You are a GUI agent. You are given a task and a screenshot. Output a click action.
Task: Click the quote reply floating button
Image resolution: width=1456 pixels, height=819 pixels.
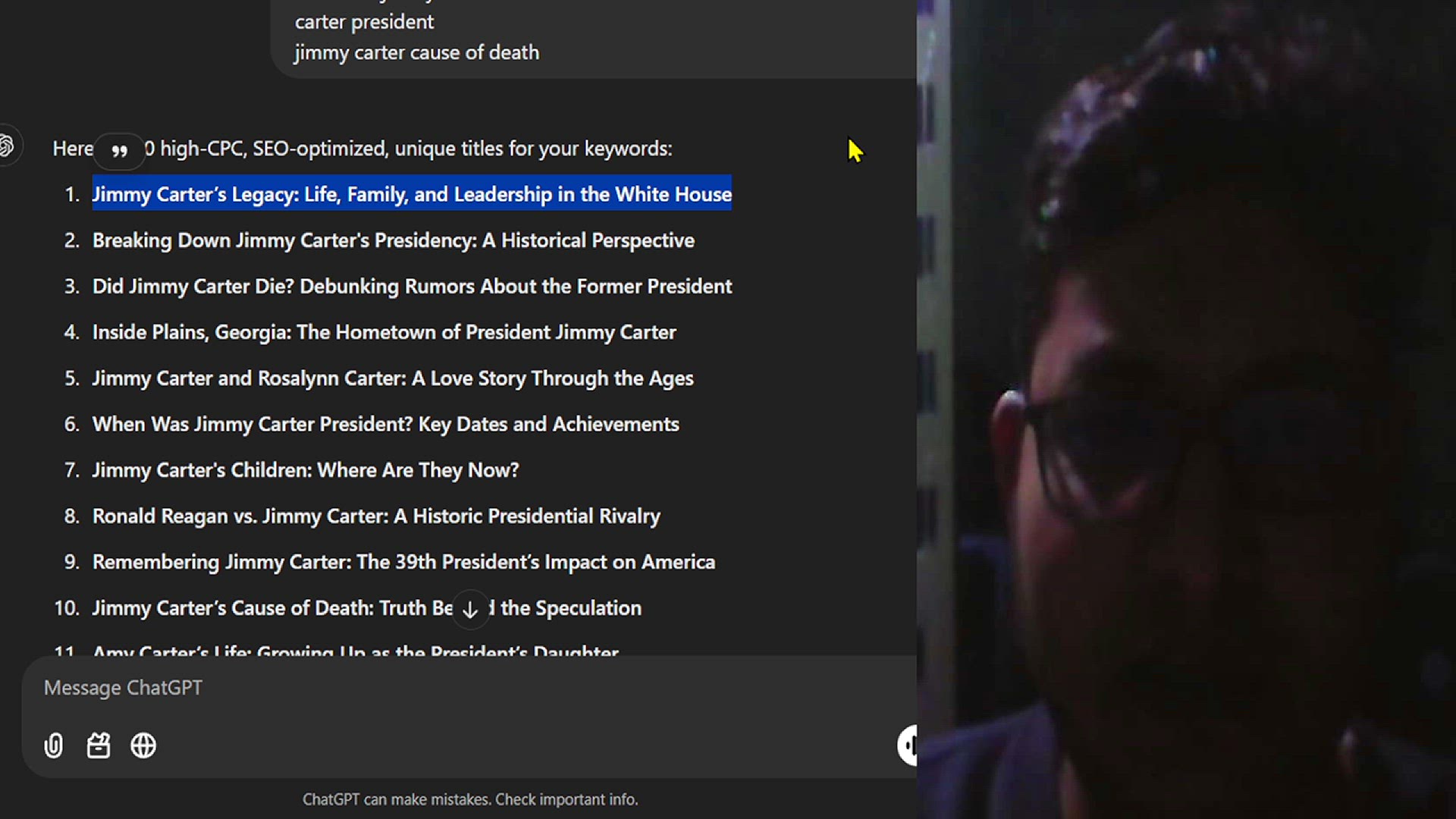click(119, 151)
